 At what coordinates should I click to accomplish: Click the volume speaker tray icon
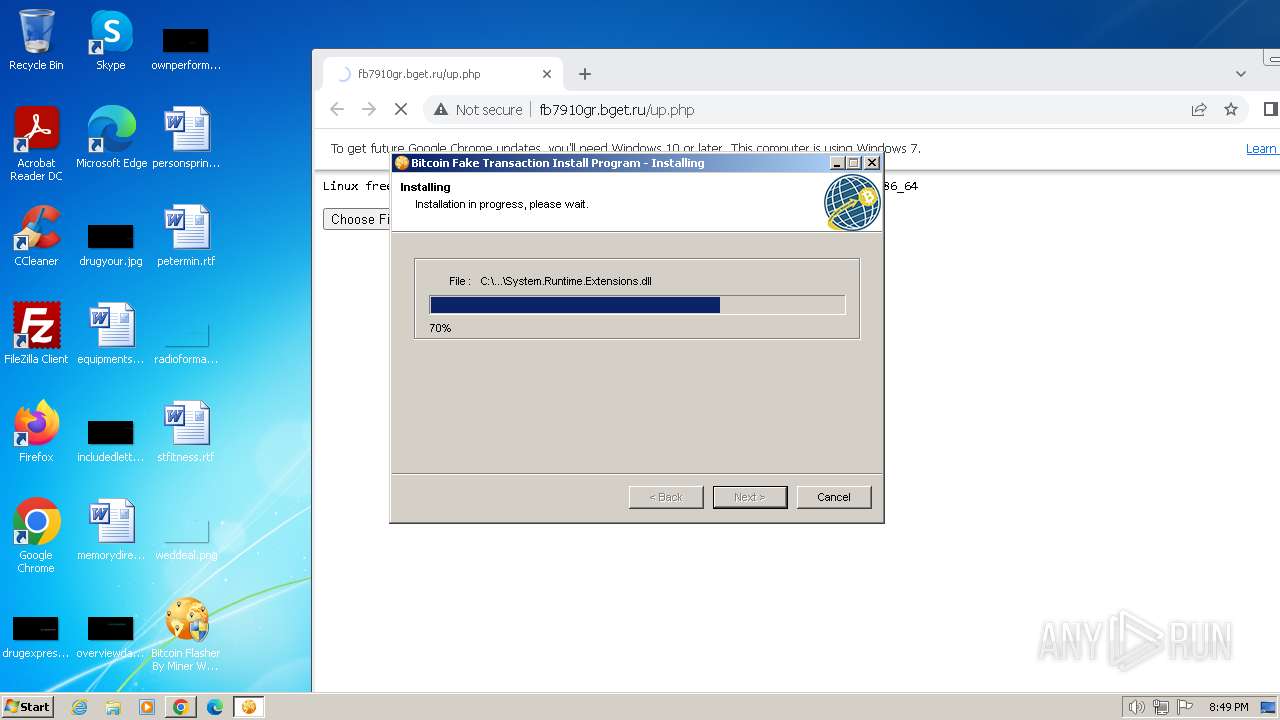click(1136, 707)
